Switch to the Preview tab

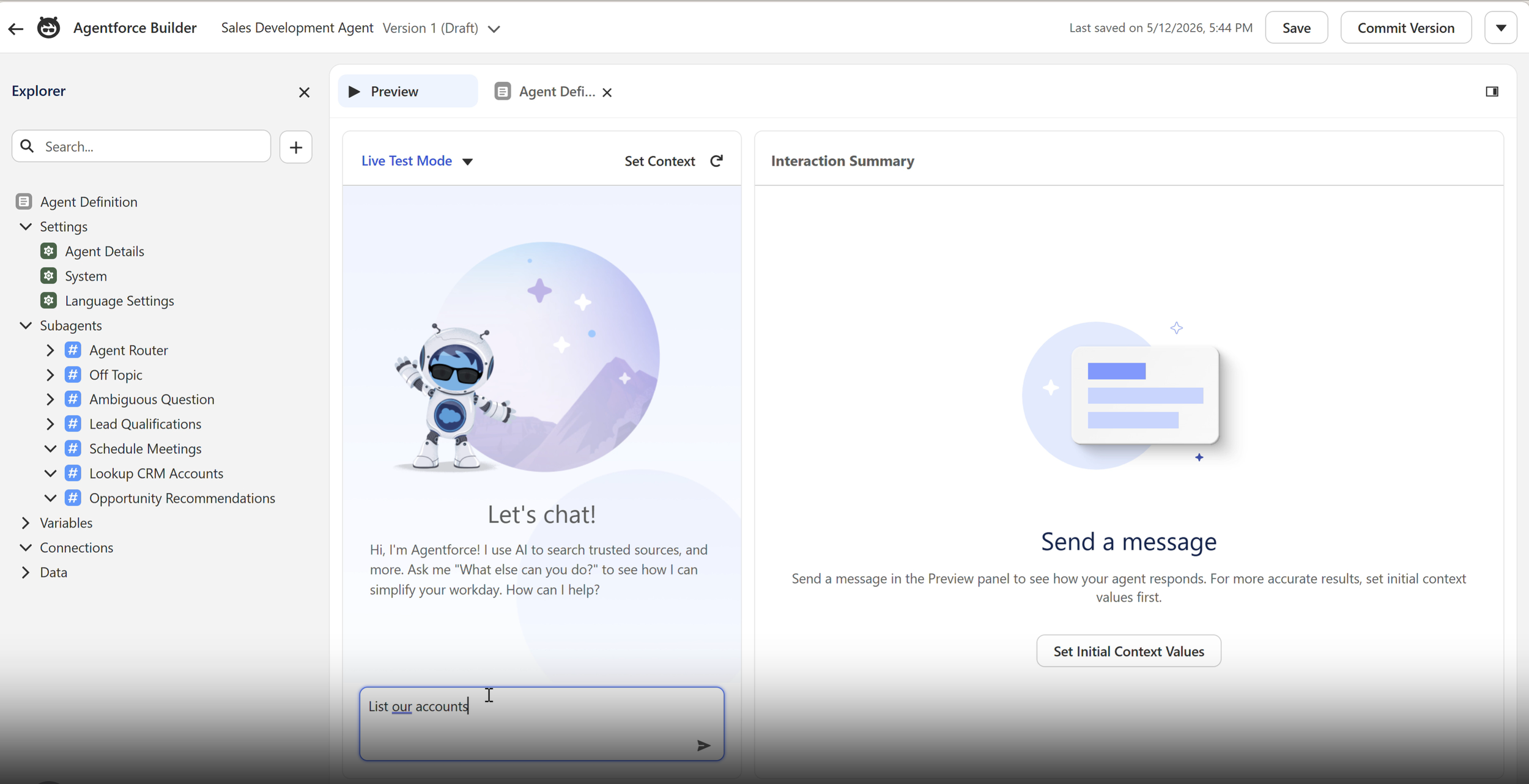(408, 92)
